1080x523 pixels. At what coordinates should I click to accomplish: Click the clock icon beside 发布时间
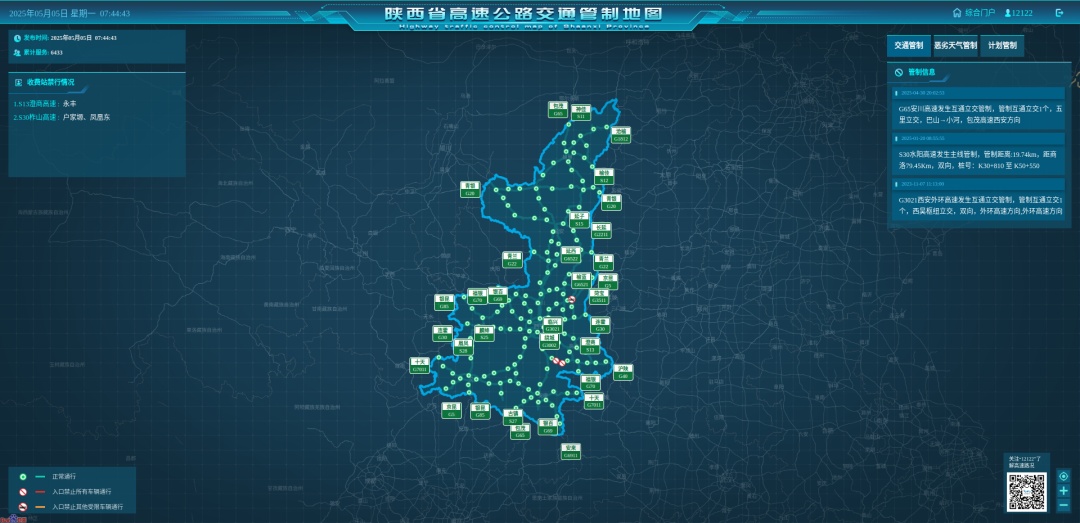pos(17,38)
